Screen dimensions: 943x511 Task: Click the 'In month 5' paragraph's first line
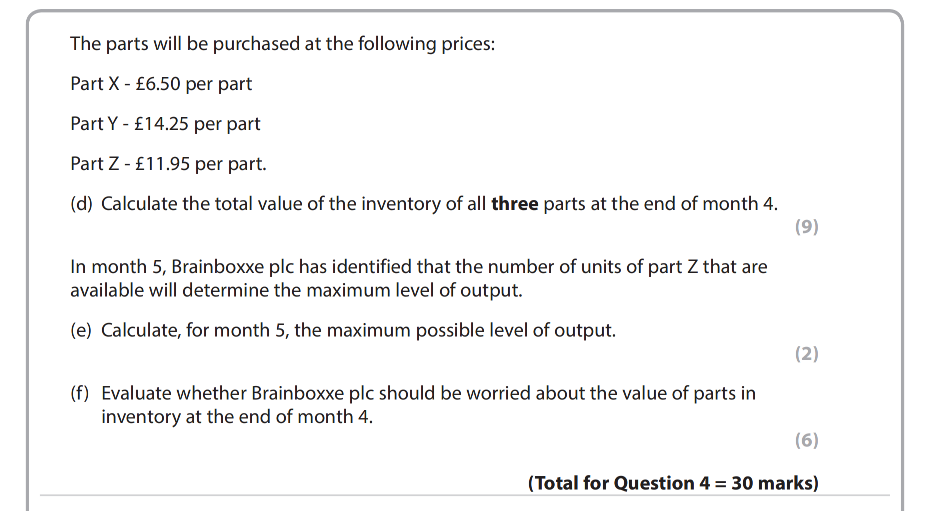[419, 267]
